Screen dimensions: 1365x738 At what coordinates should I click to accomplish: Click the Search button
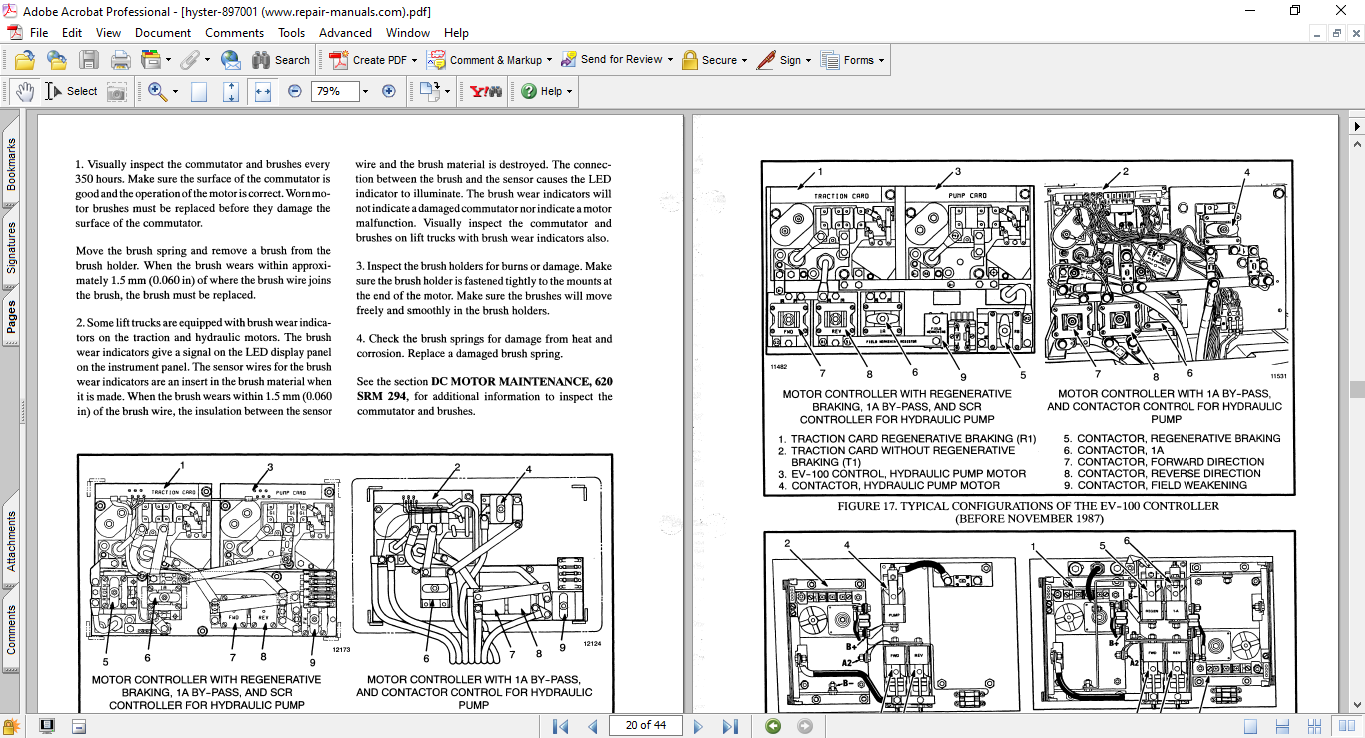click(281, 60)
